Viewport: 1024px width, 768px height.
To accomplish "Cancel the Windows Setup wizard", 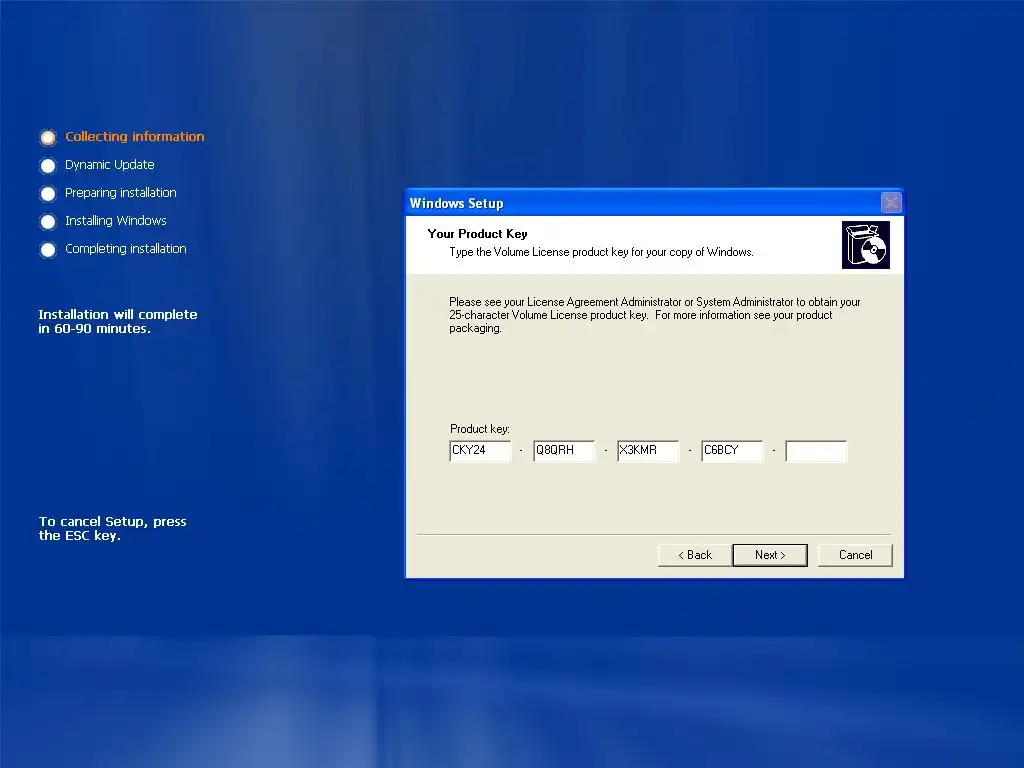I will [855, 555].
